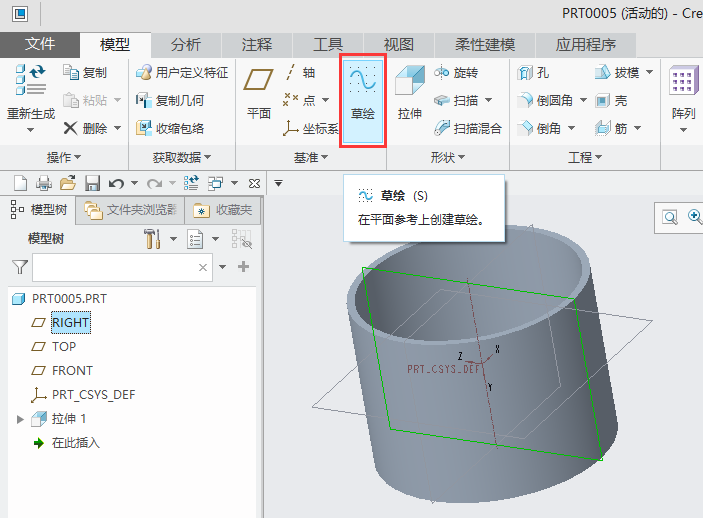Open the 文件 menu
Image resolution: width=703 pixels, height=518 pixels.
(x=40, y=45)
